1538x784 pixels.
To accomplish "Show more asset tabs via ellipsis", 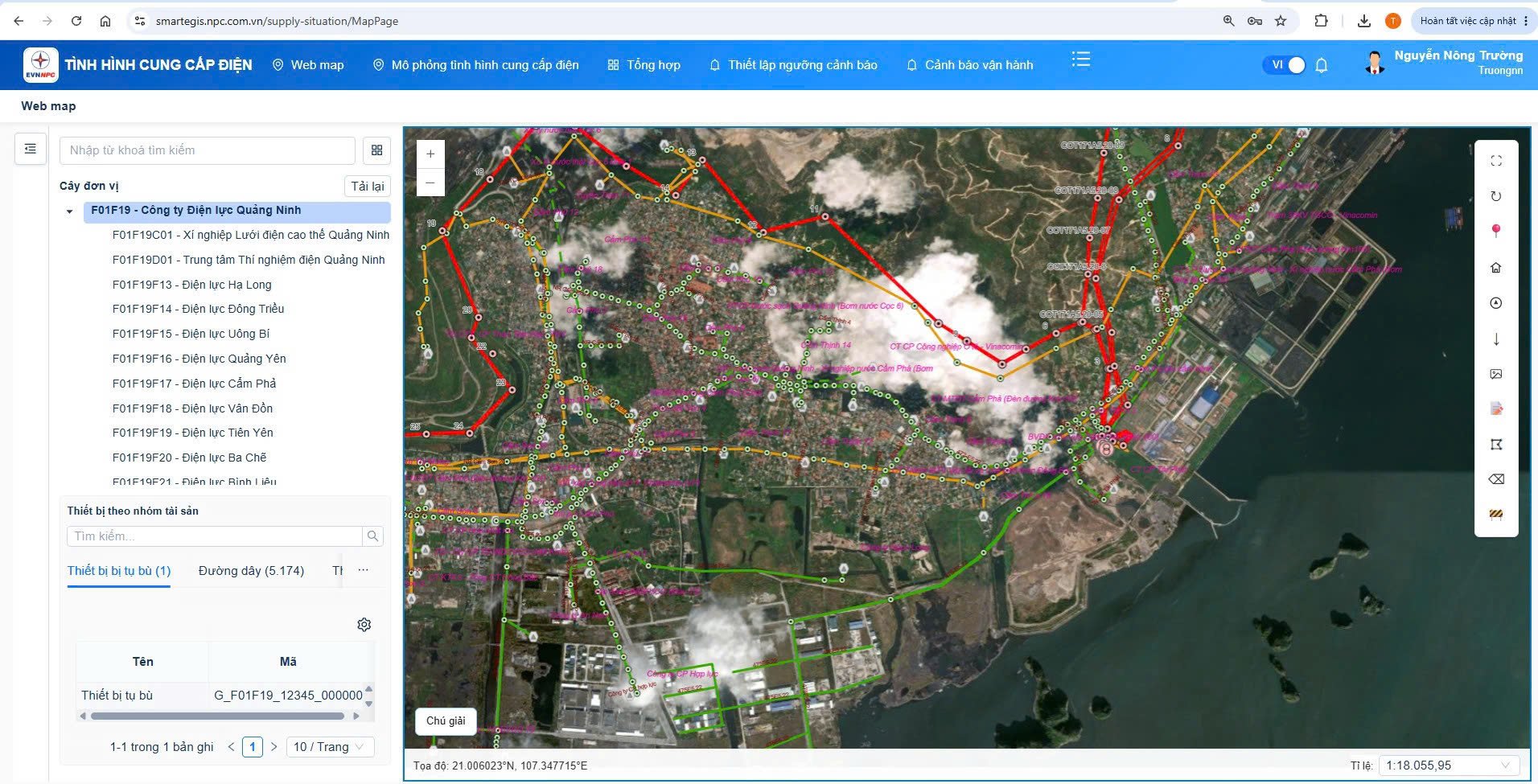I will [x=364, y=570].
